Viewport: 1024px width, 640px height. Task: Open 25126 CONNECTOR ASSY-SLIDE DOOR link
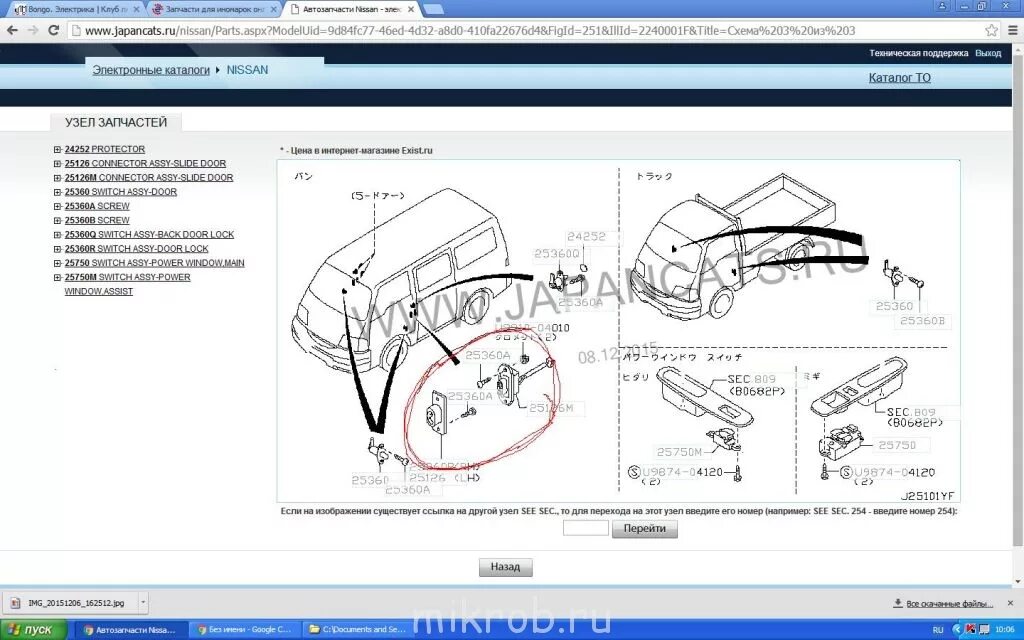pyautogui.click(x=145, y=164)
